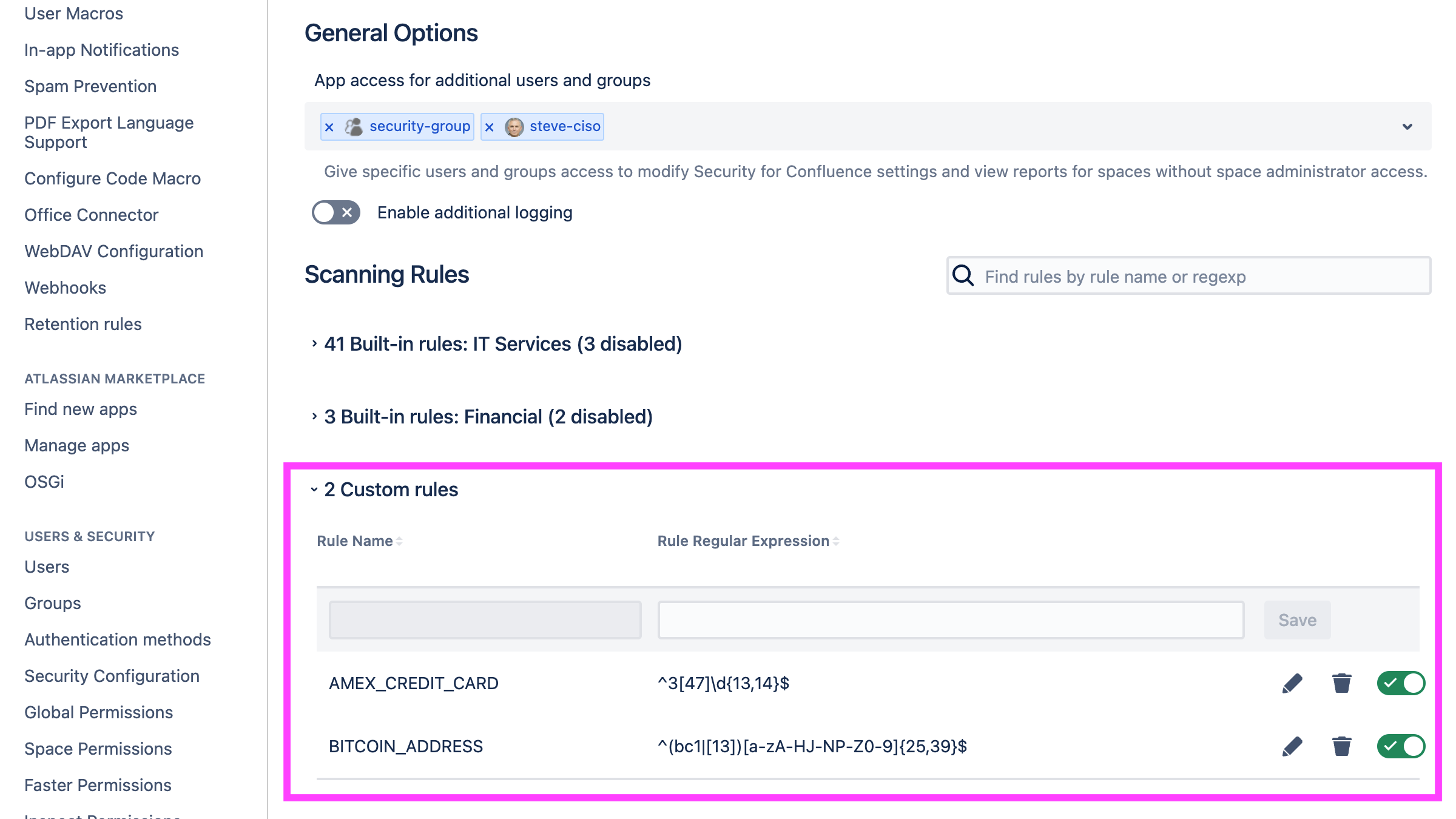Screen dimensions: 1456x819
Task: Click the rule search field
Action: click(1189, 276)
